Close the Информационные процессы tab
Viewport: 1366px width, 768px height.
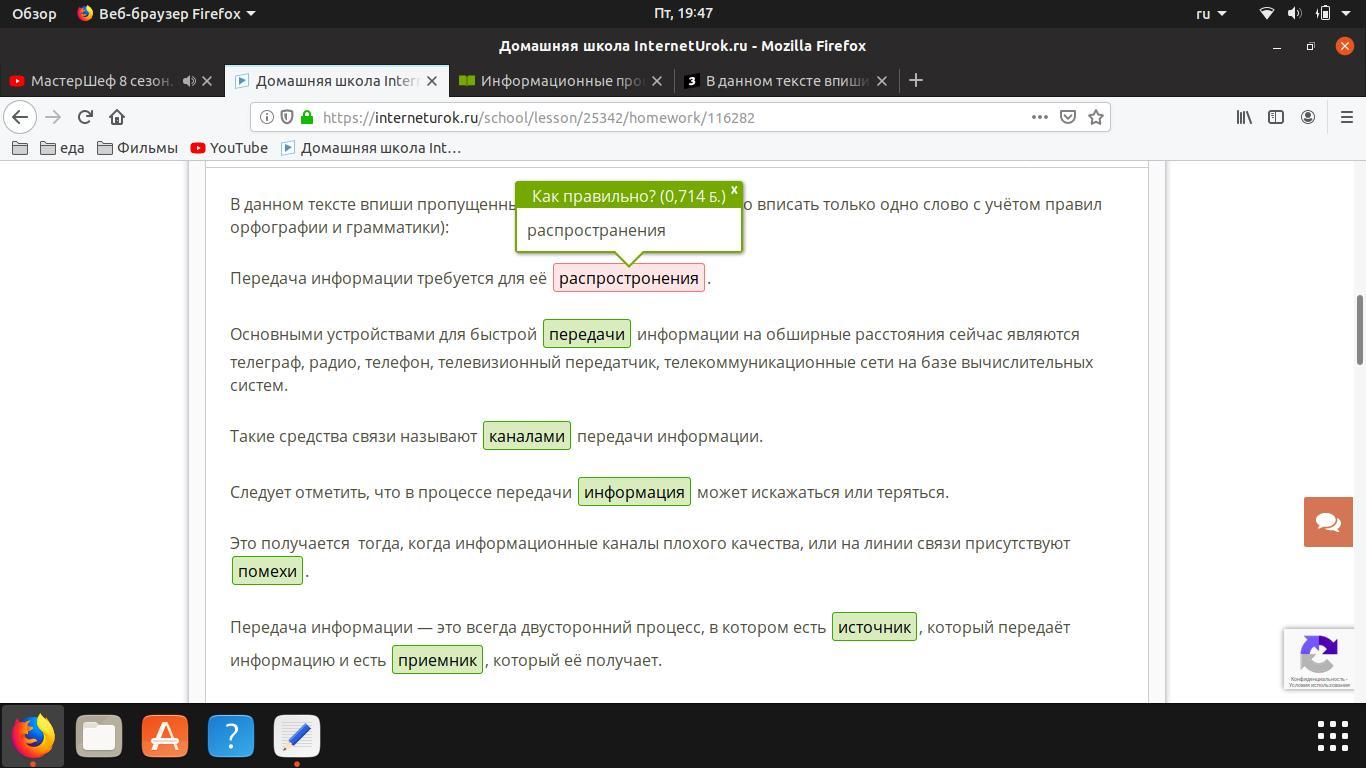(x=657, y=81)
